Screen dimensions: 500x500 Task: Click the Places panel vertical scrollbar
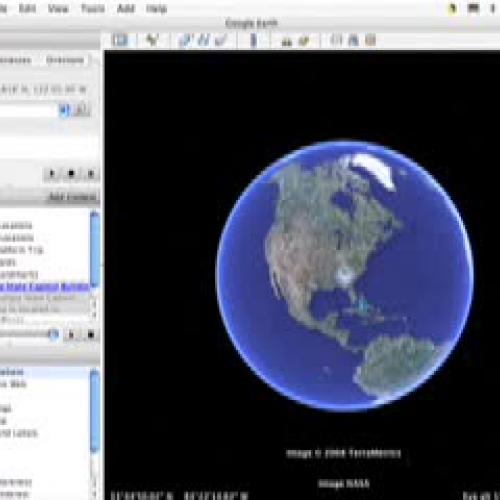[x=95, y=248]
